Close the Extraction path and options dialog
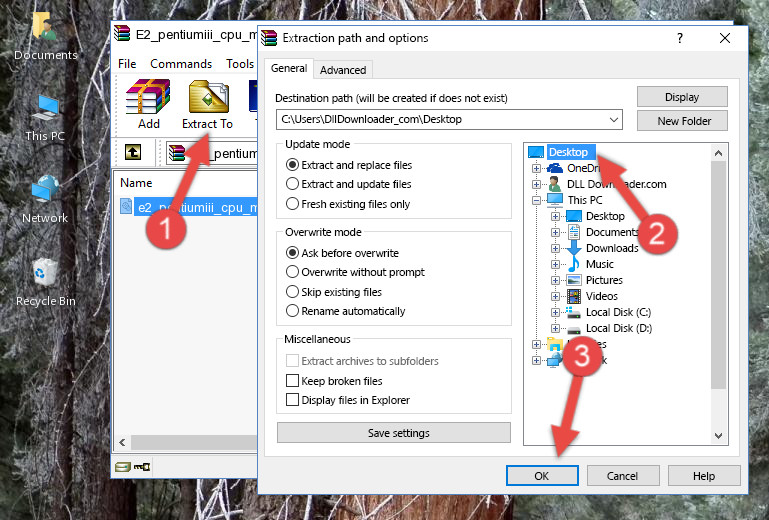The height and width of the screenshot is (520, 769). [725, 38]
